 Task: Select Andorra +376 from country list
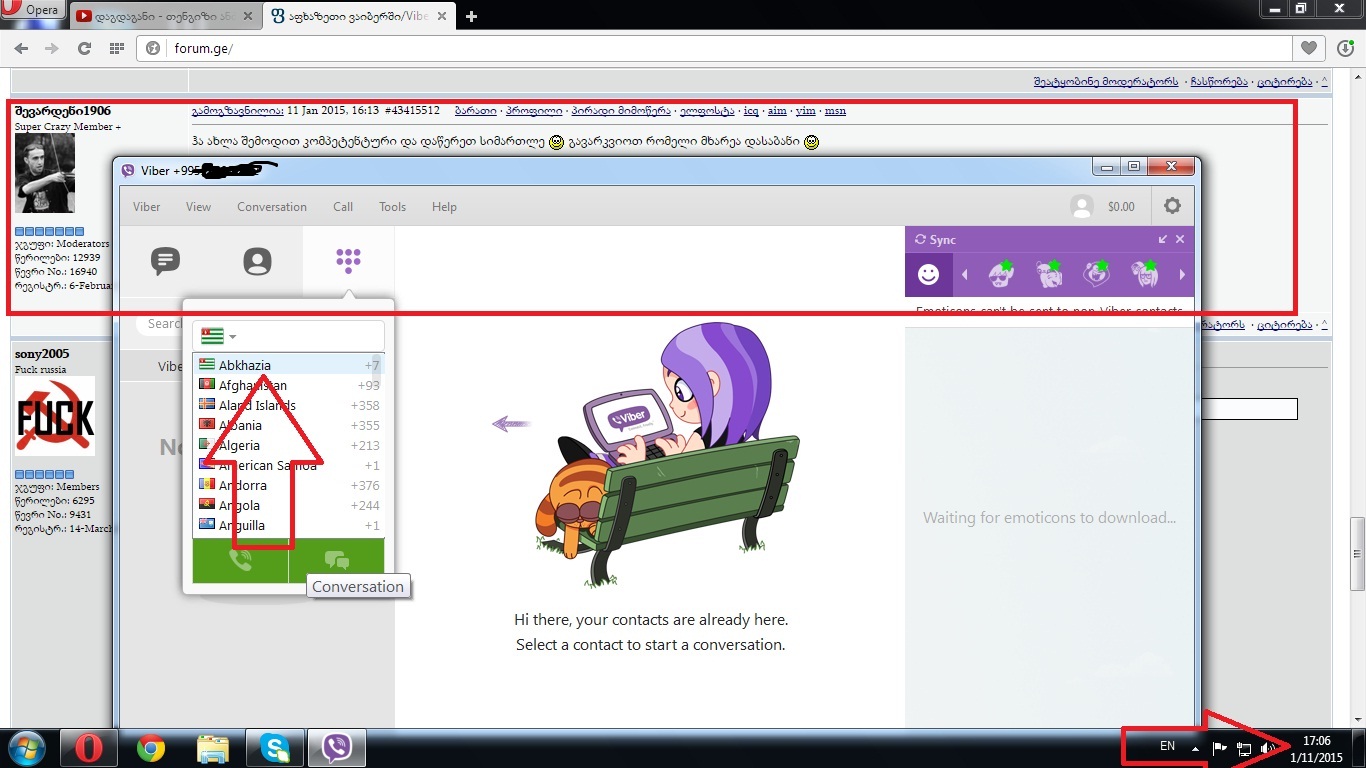(288, 485)
